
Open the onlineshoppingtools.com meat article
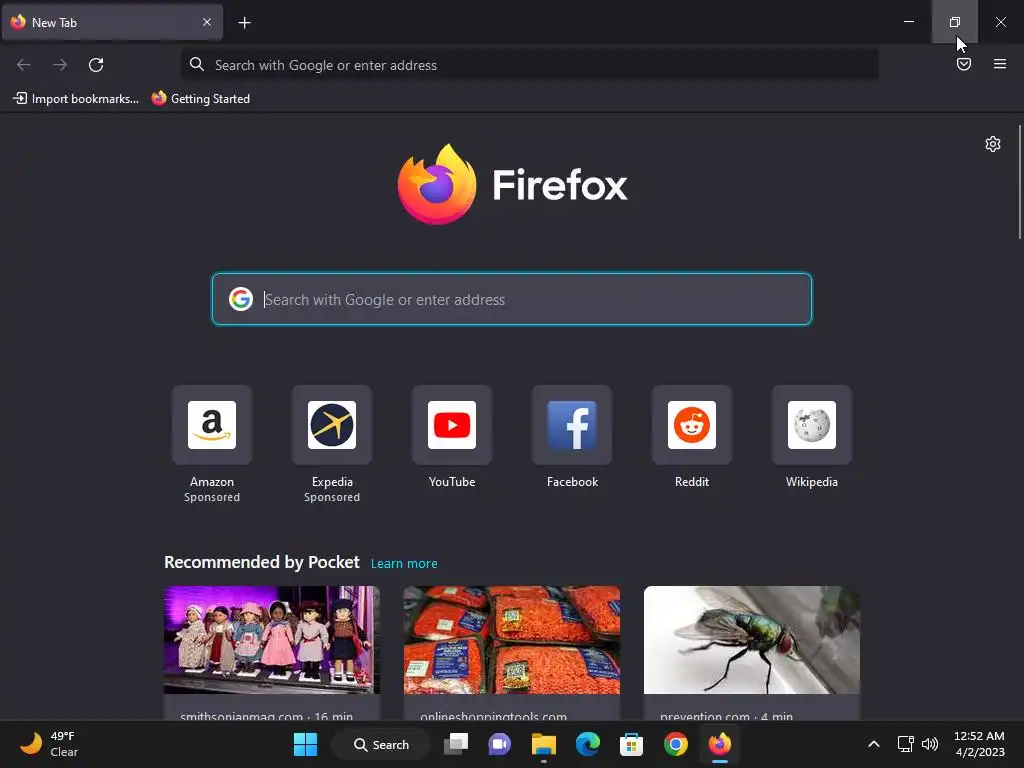(x=512, y=653)
